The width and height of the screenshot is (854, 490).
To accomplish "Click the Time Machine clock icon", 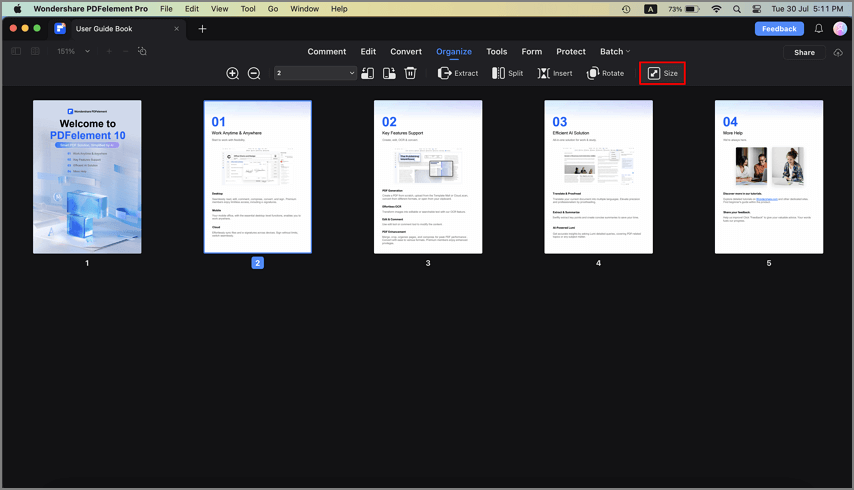I will pos(626,9).
